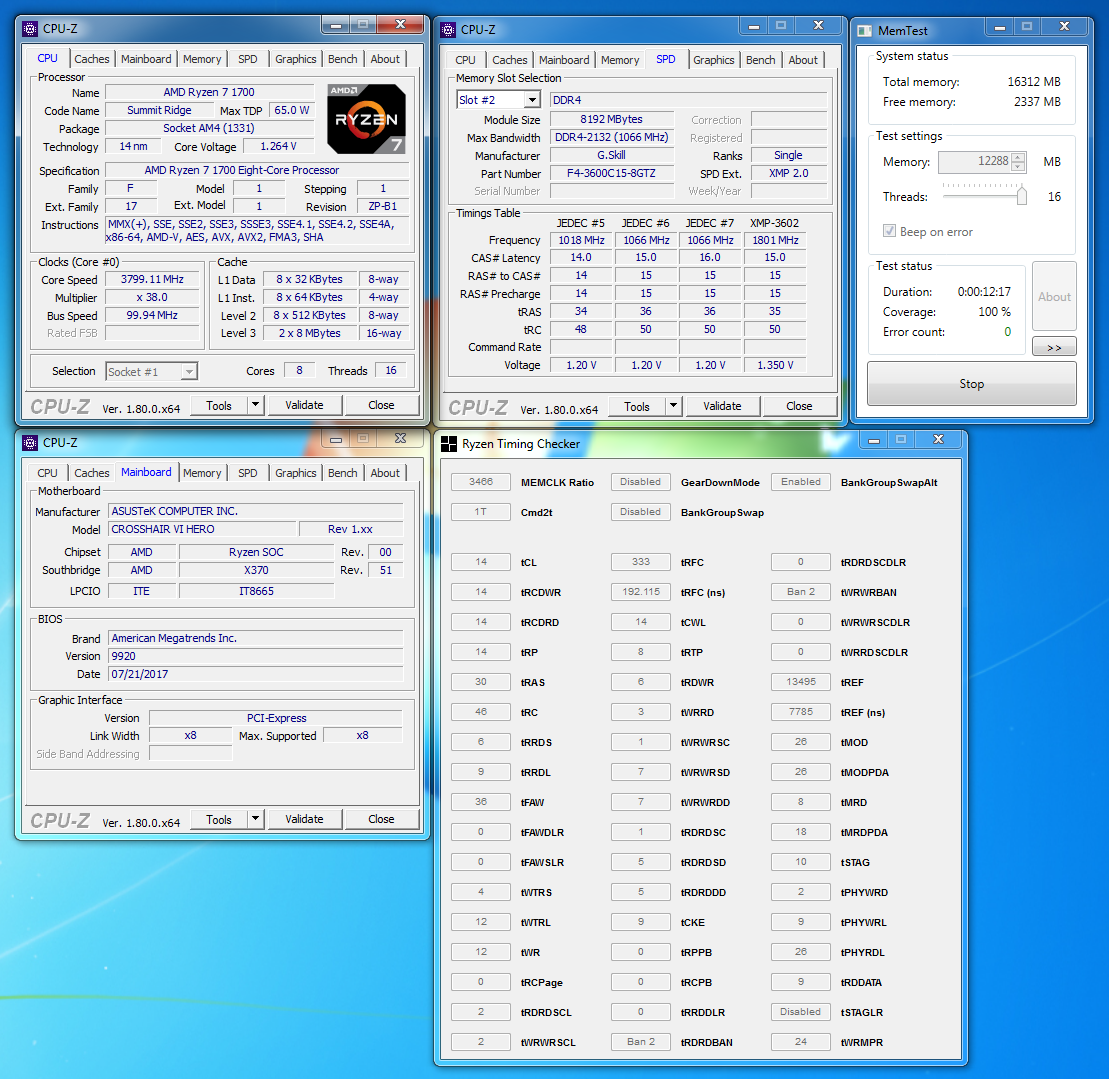Stop the MemTest run
The height and width of the screenshot is (1079, 1109).
tap(971, 383)
